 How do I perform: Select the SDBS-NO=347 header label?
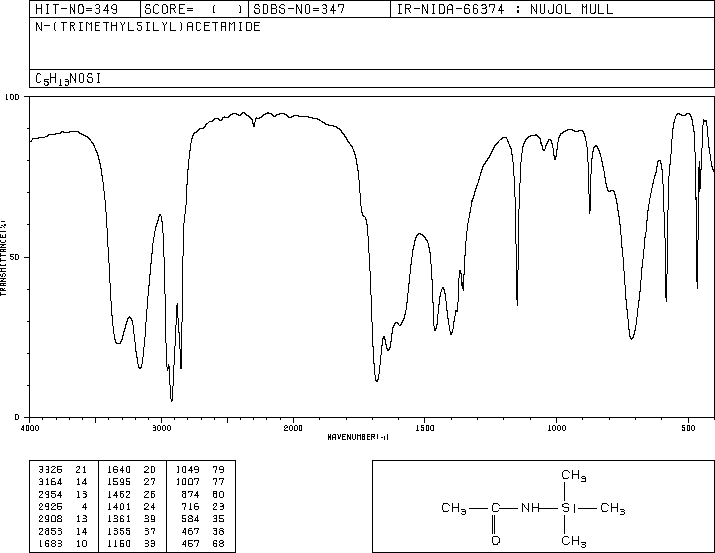click(299, 9)
